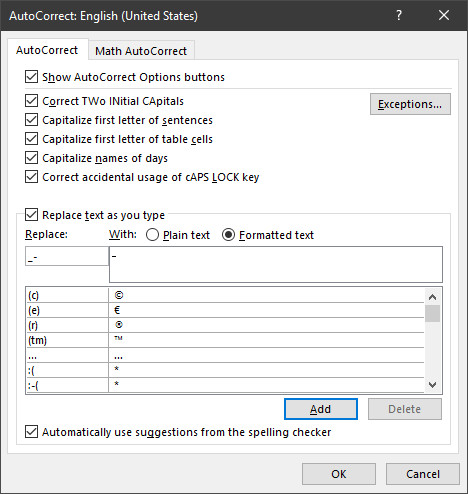Focus the With text box

pos(276,265)
